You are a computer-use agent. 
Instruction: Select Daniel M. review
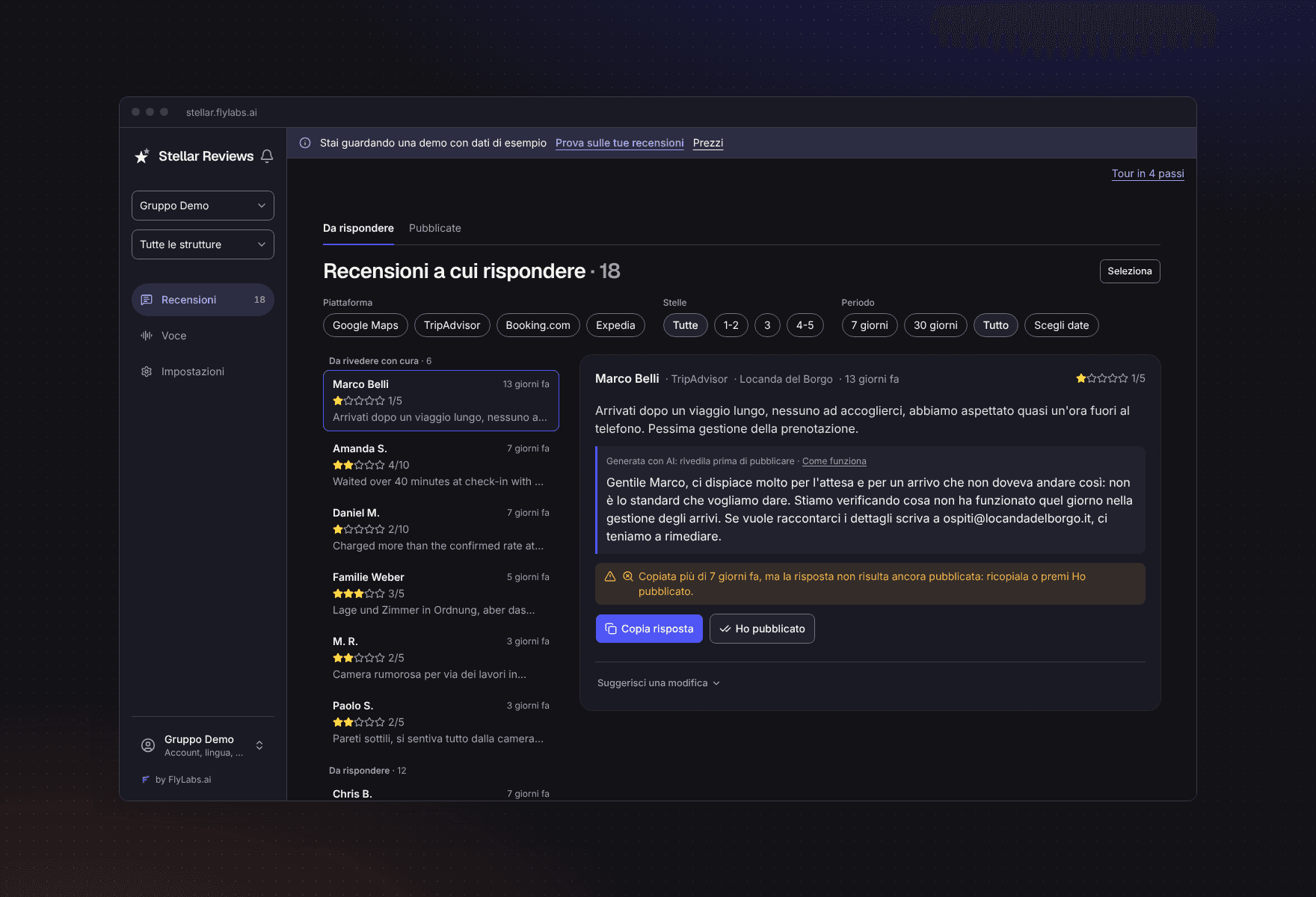click(441, 529)
